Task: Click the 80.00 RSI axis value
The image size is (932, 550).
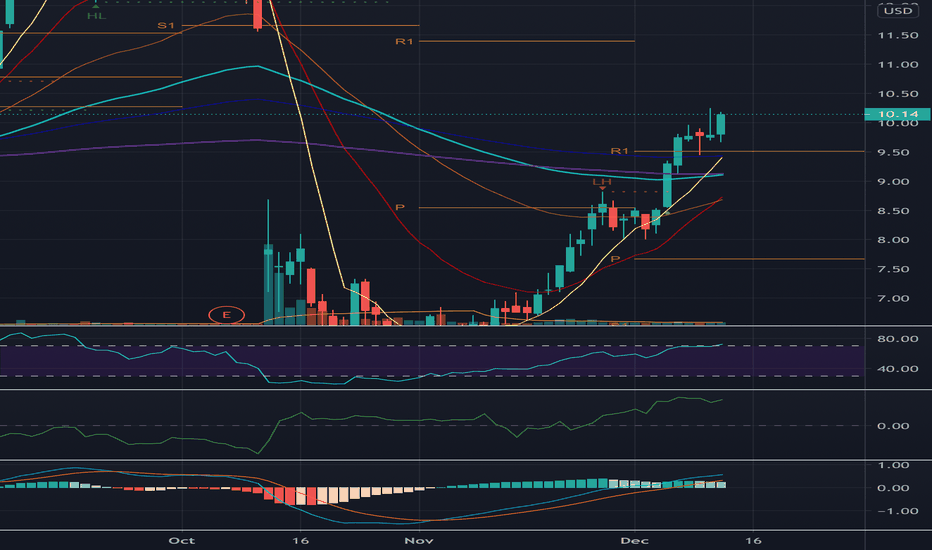Action: tap(898, 339)
